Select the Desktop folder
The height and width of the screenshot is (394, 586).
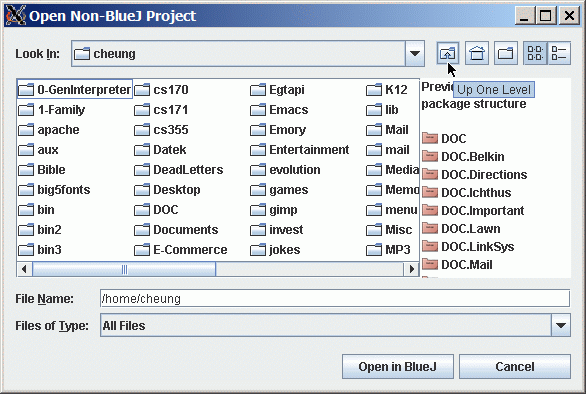(167, 190)
